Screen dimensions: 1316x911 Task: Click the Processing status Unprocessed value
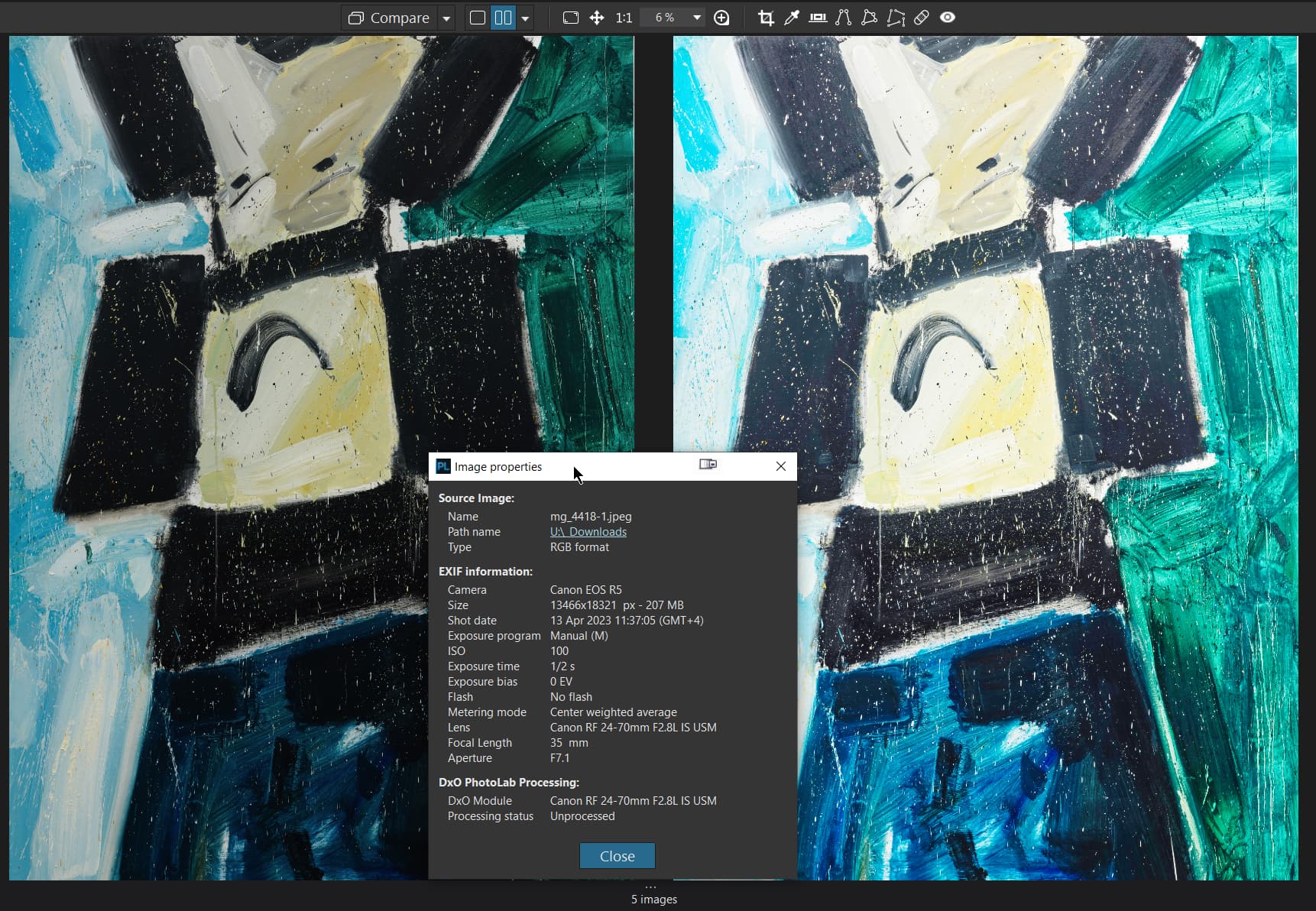582,816
